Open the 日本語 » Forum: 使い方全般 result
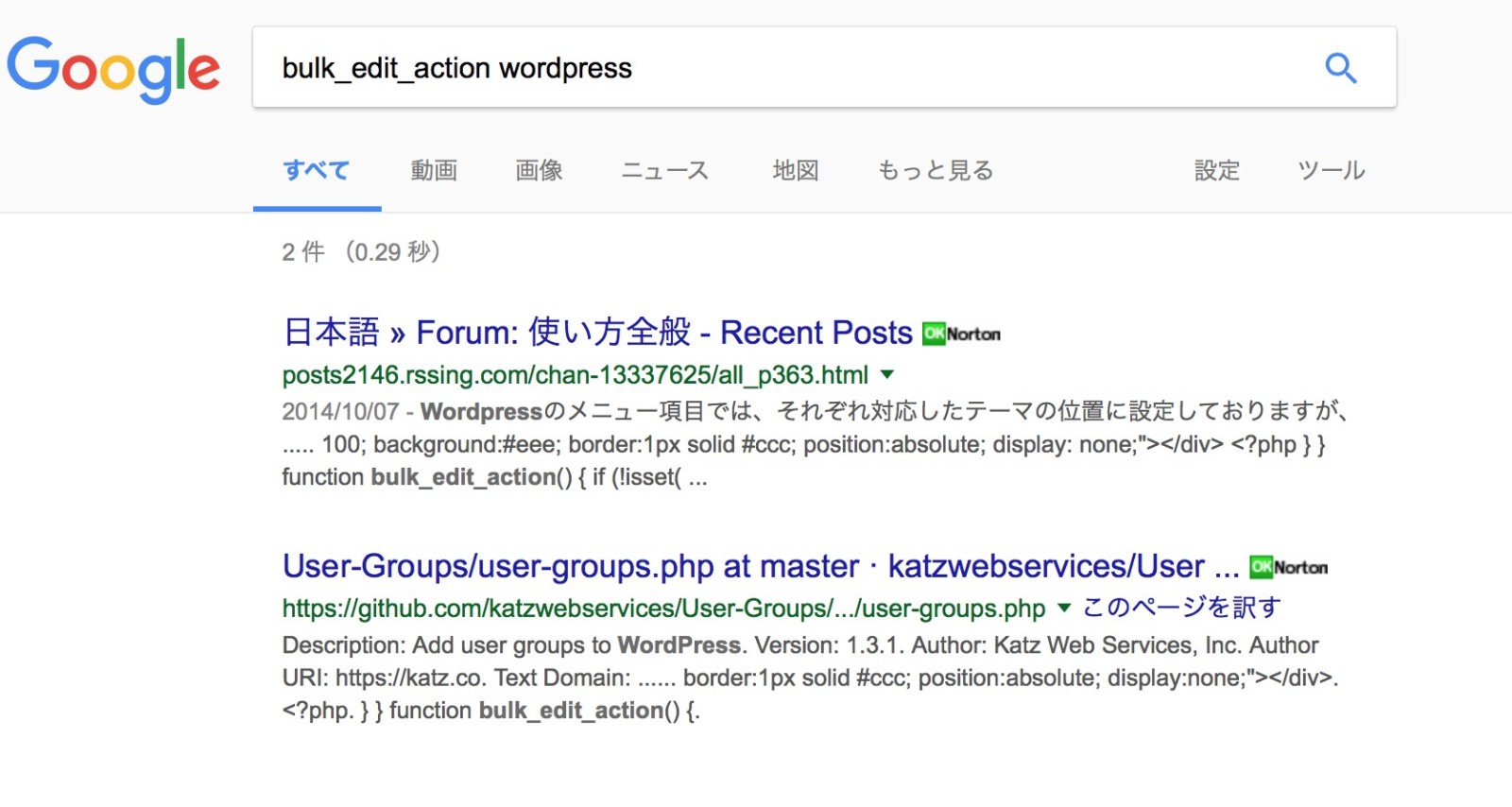The width and height of the screenshot is (1512, 807). (x=598, y=333)
